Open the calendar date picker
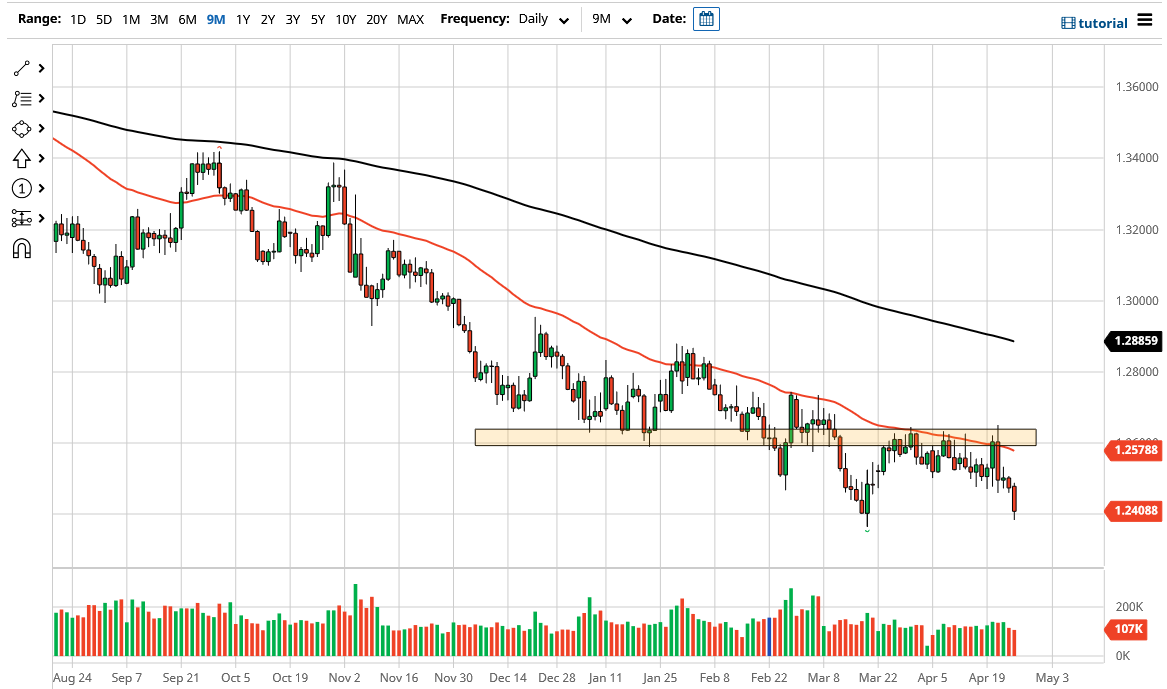 706,18
